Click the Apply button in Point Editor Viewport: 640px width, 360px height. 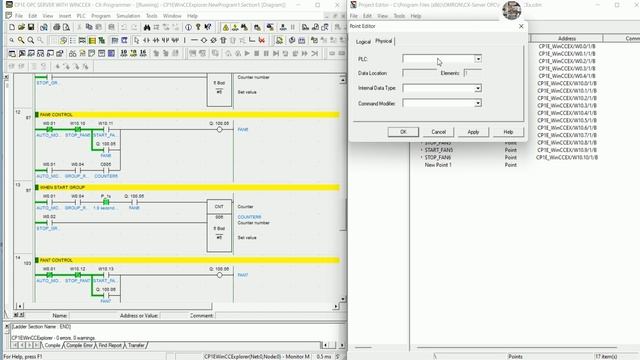tap(473, 132)
